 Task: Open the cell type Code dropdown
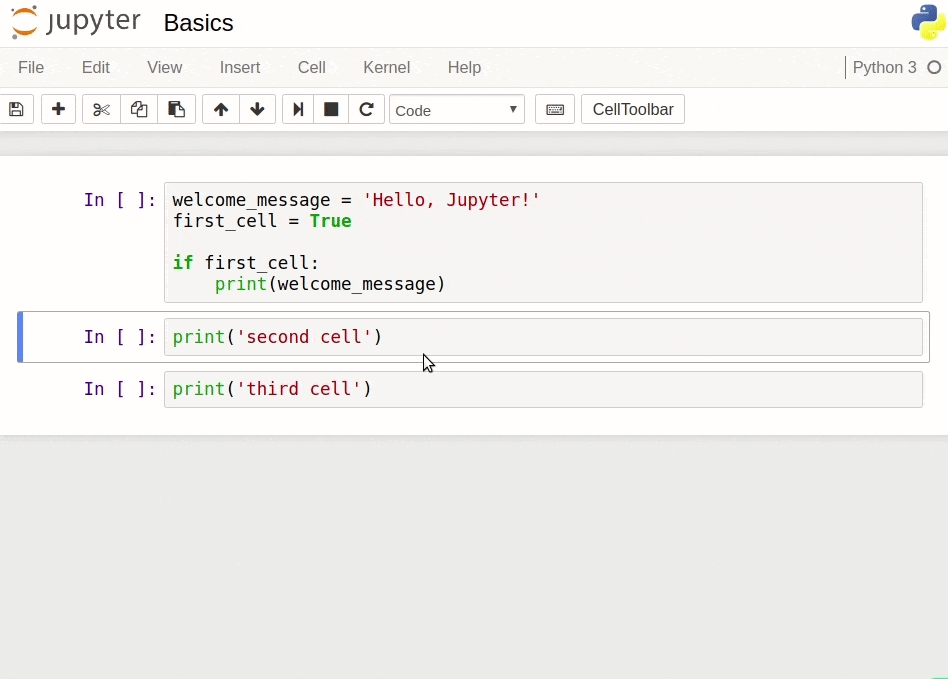tap(457, 110)
